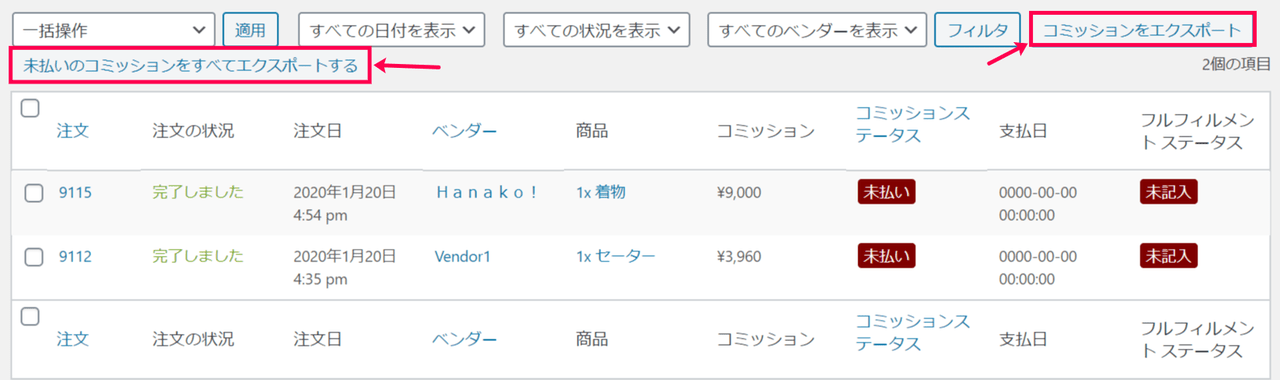Viewport: 1280px width, 380px height.
Task: Sort by コミッションステータス header column
Action: click(x=913, y=124)
